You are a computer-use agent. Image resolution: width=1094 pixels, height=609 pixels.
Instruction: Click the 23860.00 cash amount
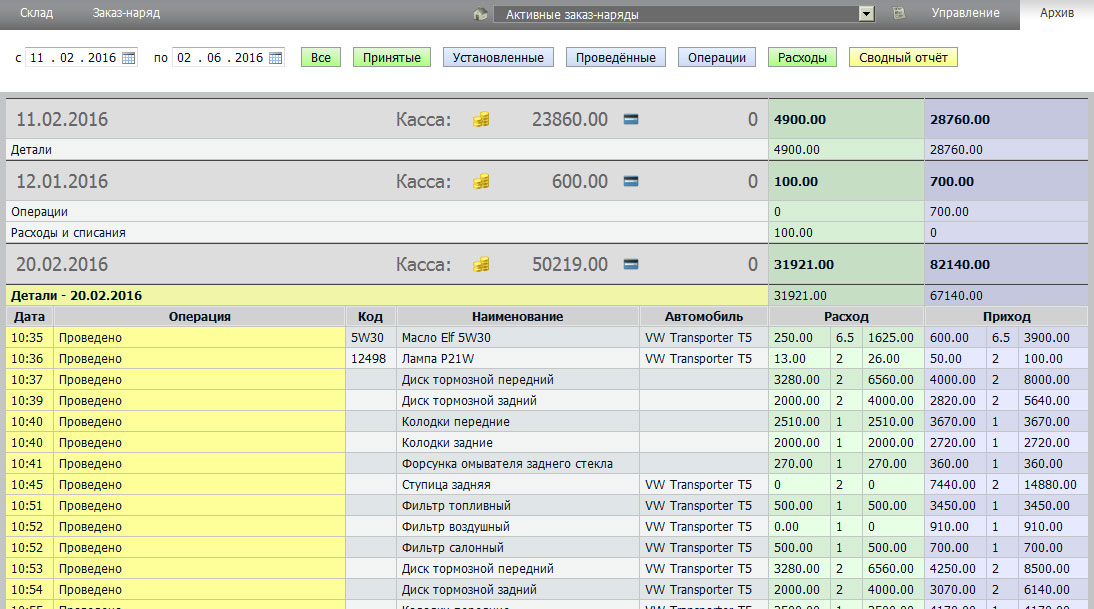click(x=569, y=119)
